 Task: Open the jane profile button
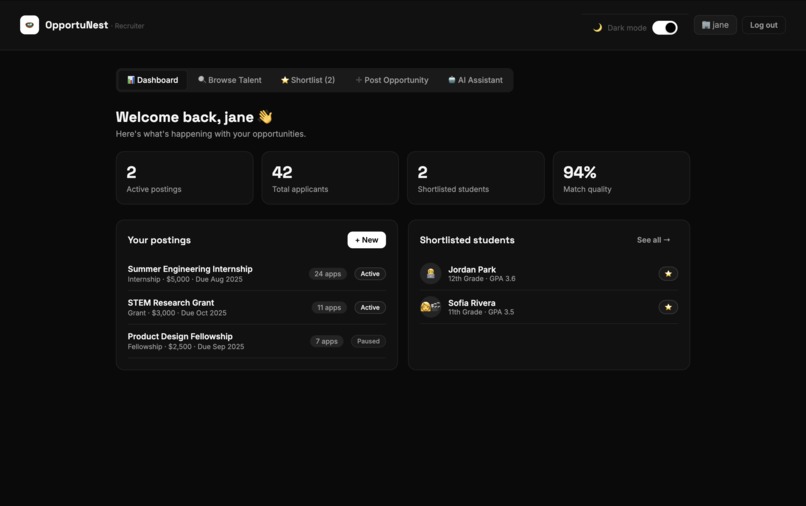715,25
